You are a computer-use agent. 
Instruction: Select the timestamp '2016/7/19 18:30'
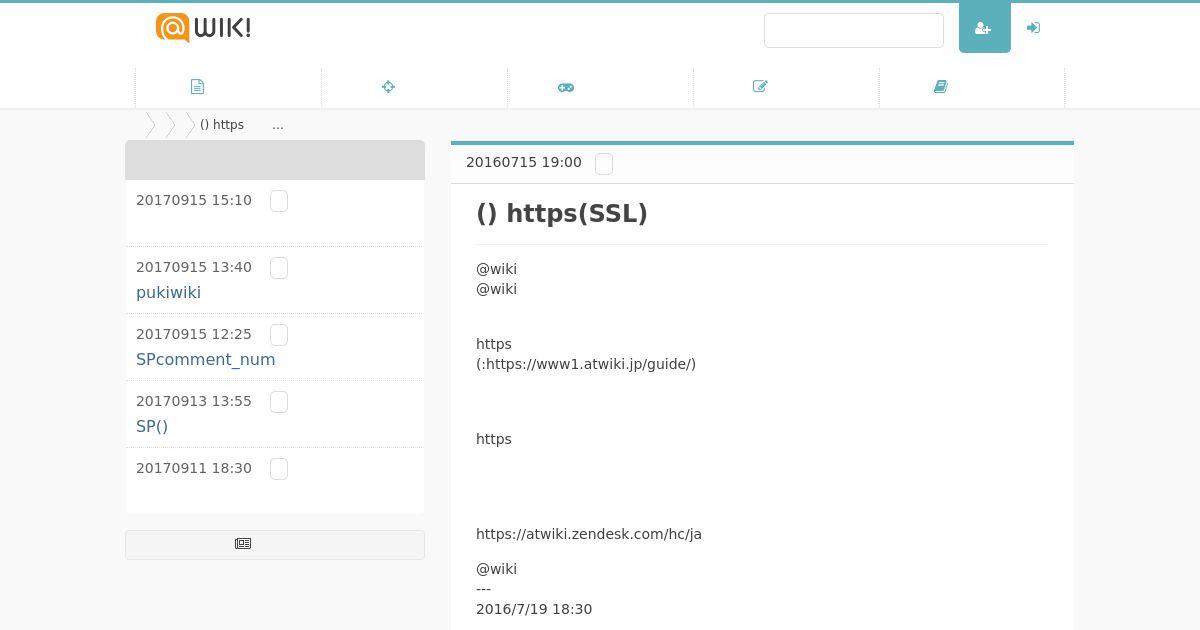[x=534, y=609]
